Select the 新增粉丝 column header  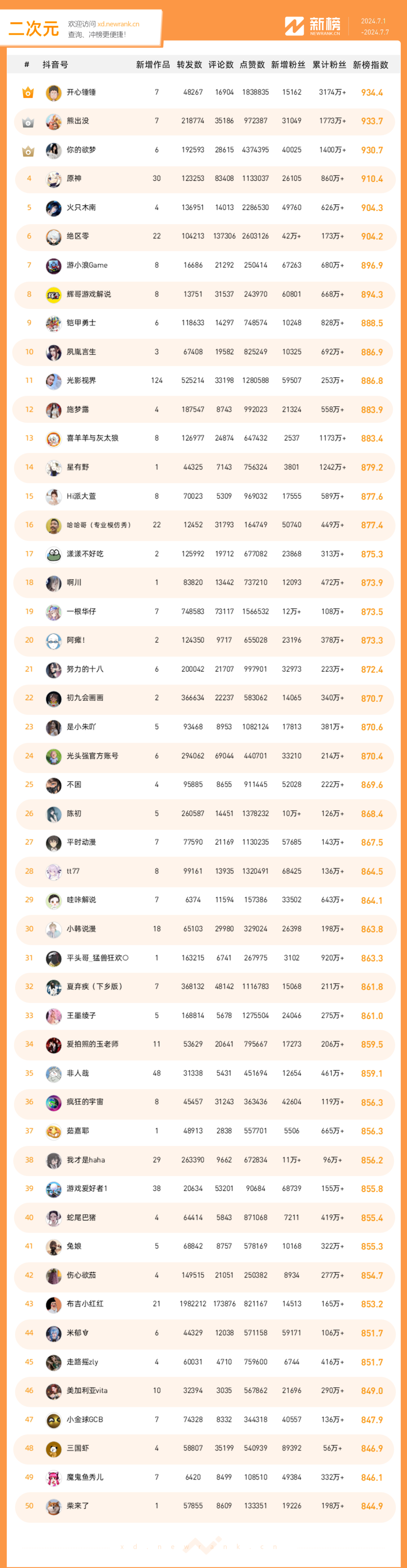(x=288, y=65)
